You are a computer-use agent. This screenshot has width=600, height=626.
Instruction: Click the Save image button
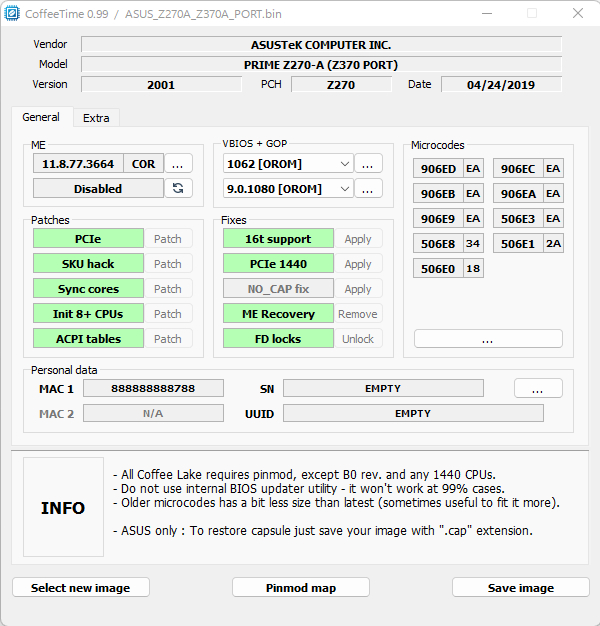click(x=521, y=588)
